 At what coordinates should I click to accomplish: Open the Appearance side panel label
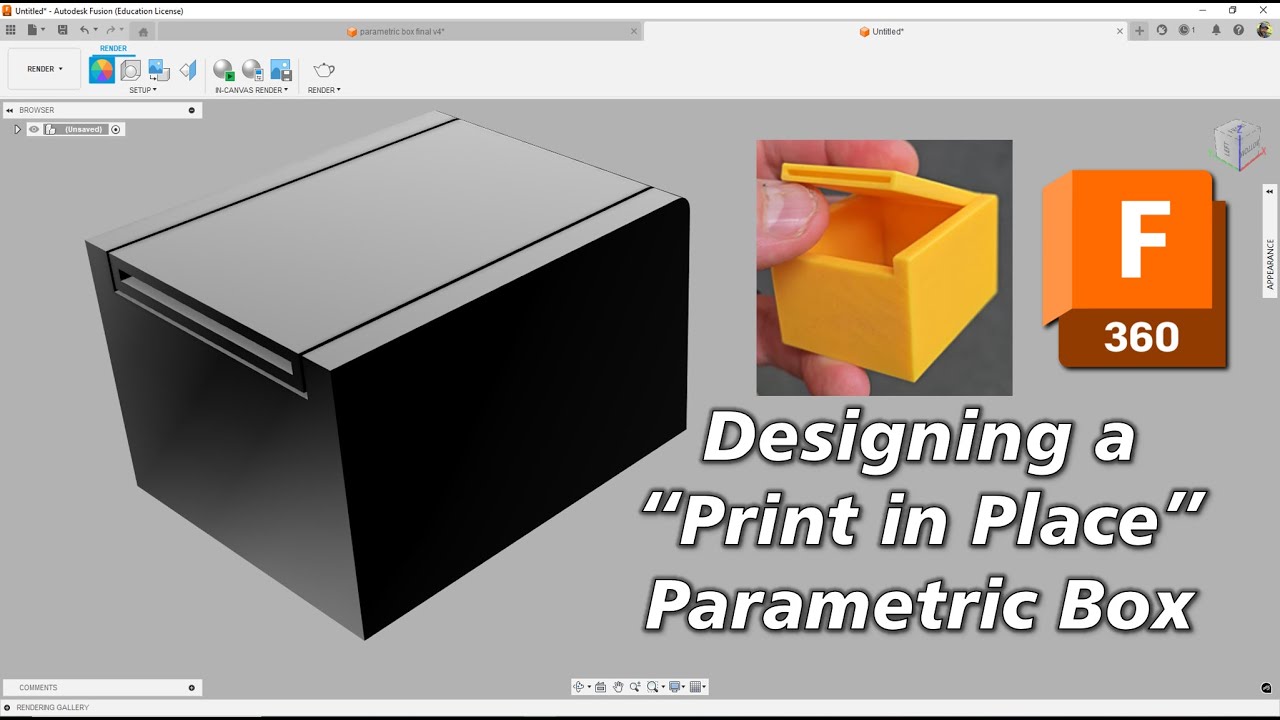(x=1270, y=264)
